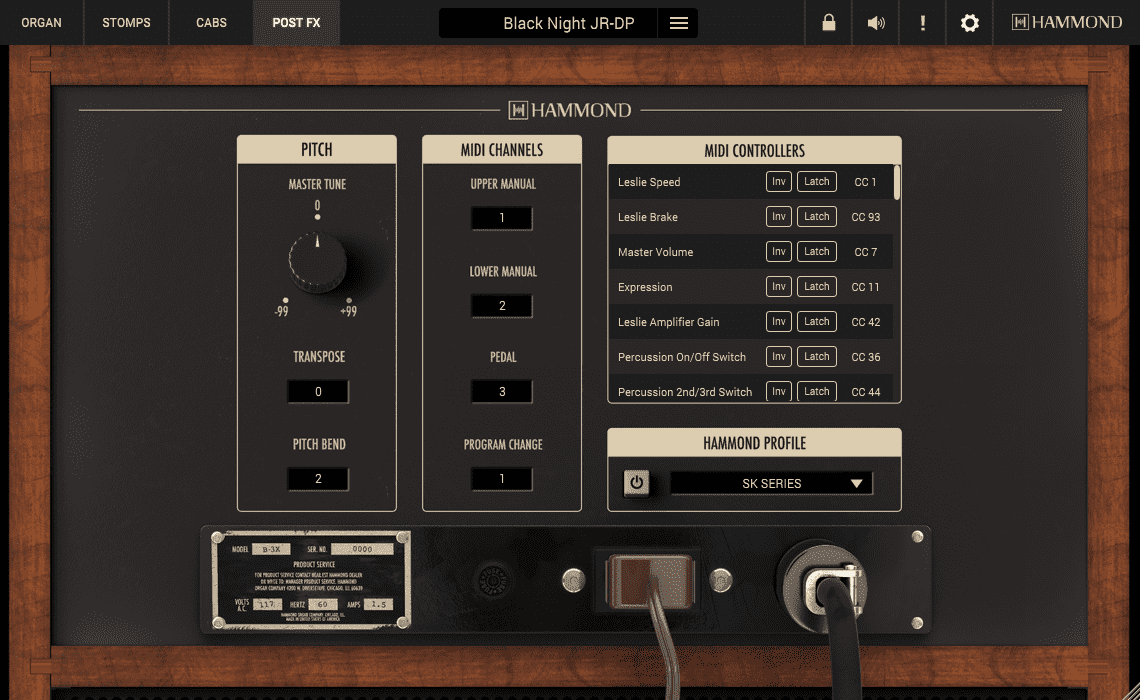The image size is (1140, 700).
Task: Select the Leslie Amplifier Gain row label
Action: (x=668, y=322)
